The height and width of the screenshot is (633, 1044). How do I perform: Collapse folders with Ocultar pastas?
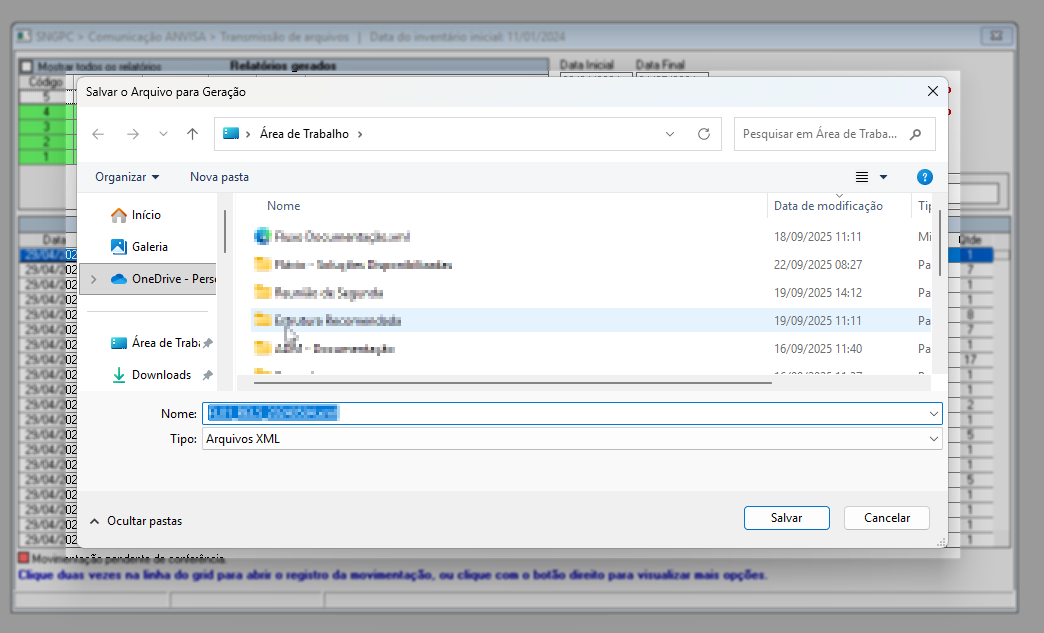[135, 521]
